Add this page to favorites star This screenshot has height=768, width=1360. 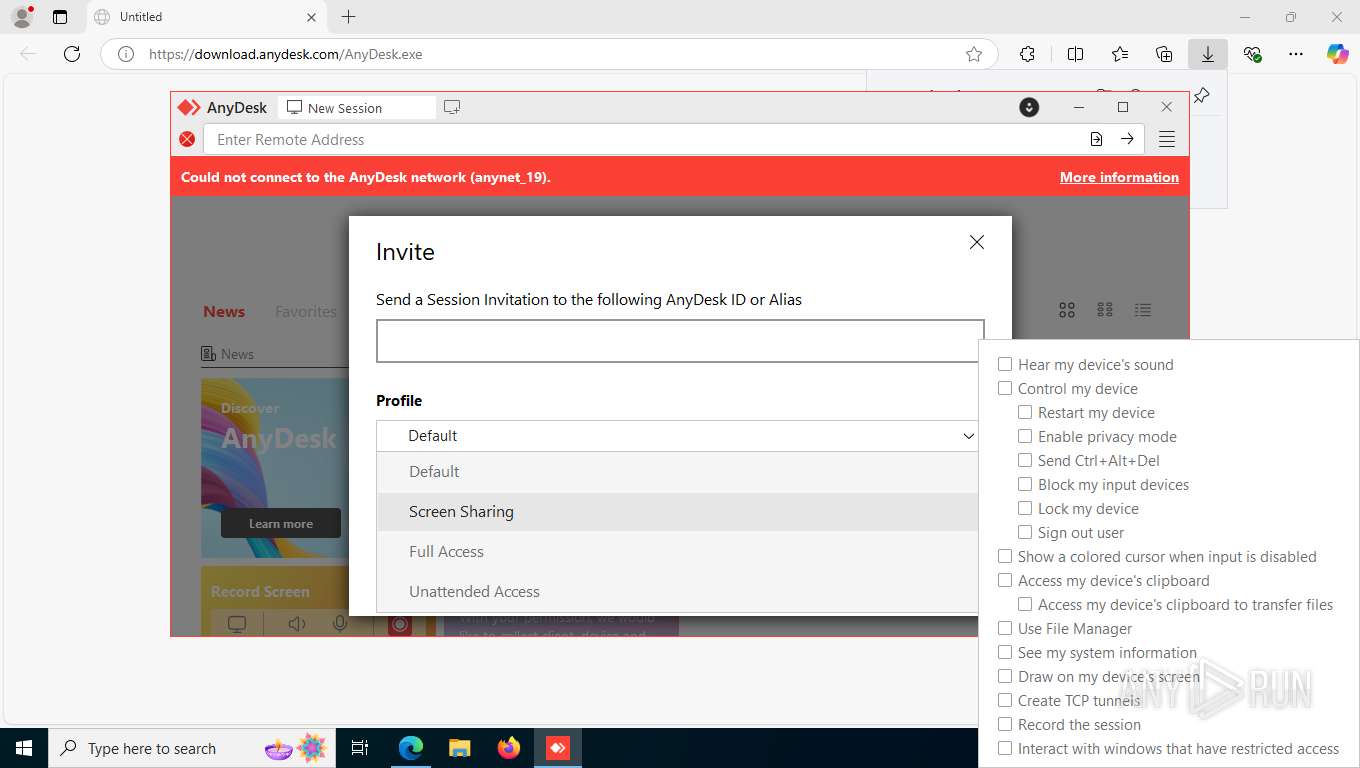pyautogui.click(x=974, y=54)
